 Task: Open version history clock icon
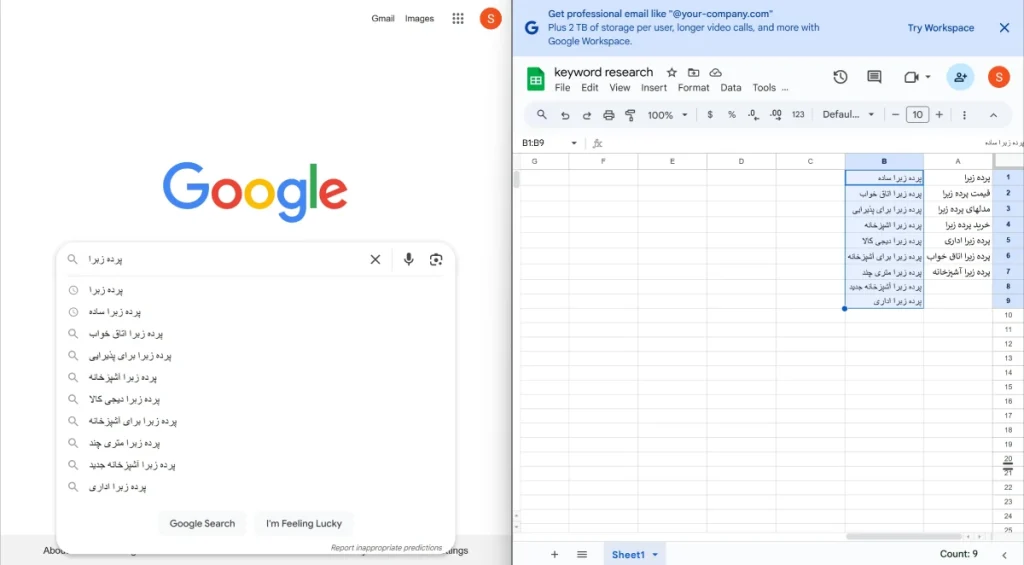(x=840, y=77)
